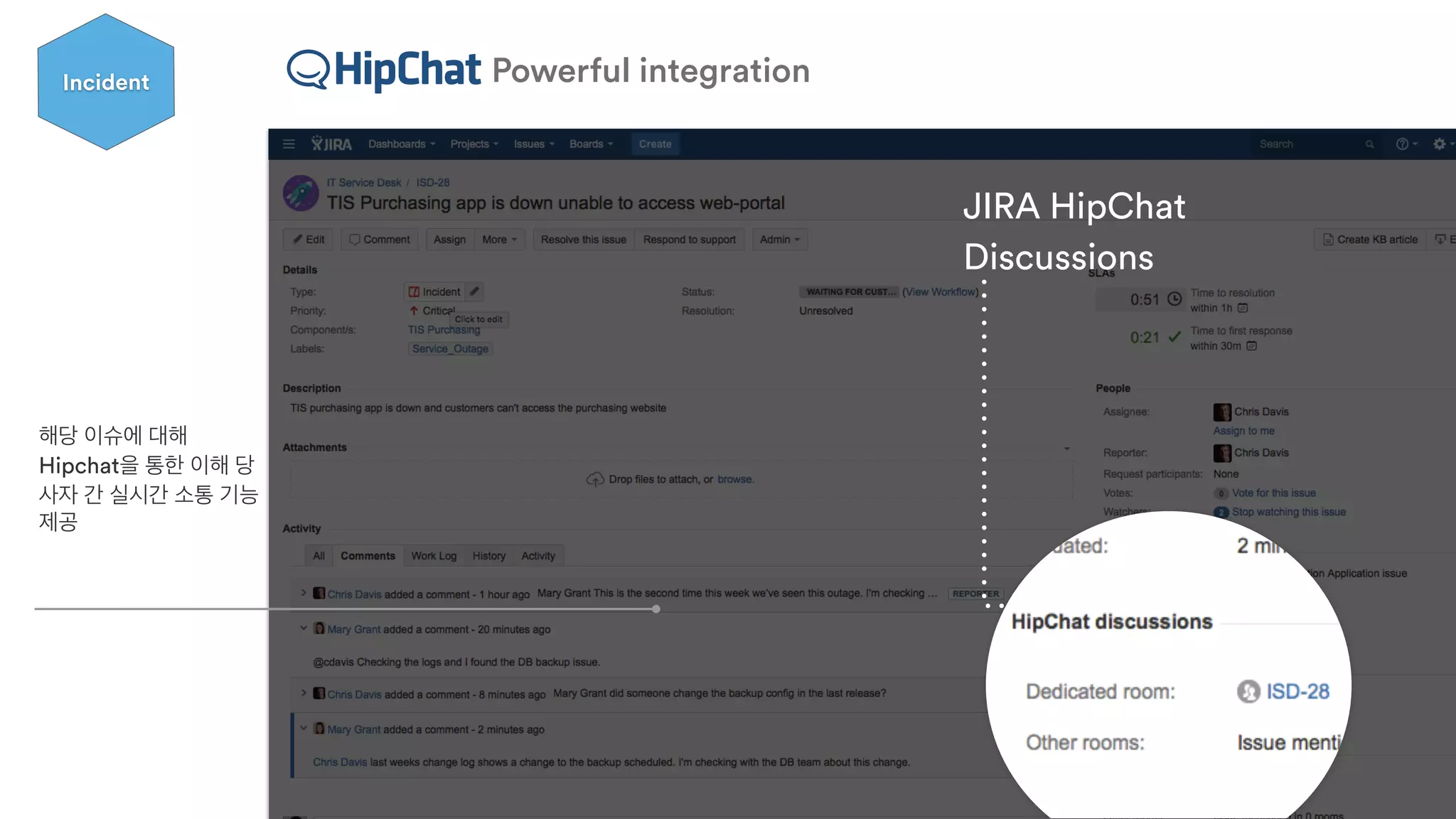
Task: Click the Time to resolution clock icon
Action: pyautogui.click(x=1174, y=299)
